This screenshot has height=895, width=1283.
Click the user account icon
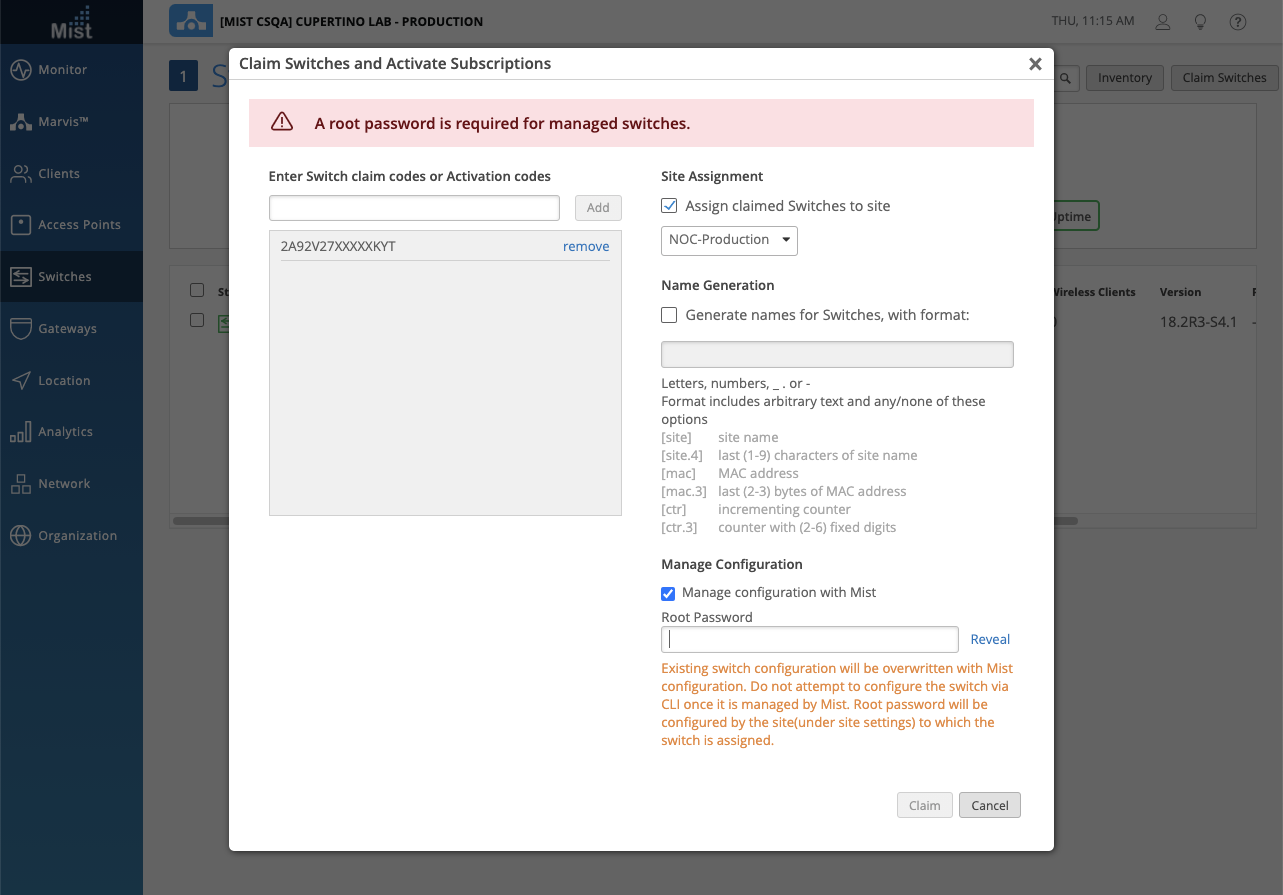tap(1163, 21)
